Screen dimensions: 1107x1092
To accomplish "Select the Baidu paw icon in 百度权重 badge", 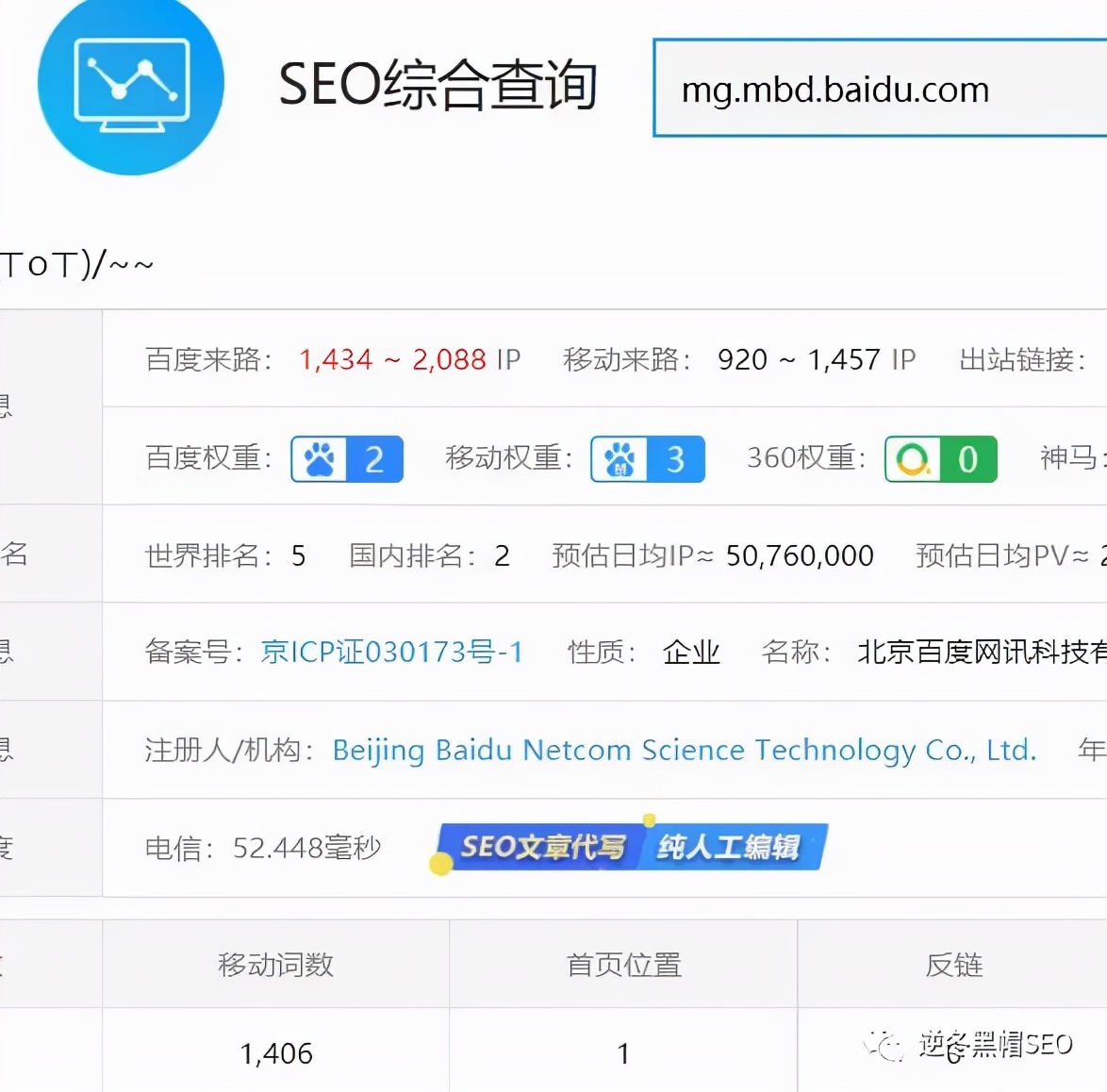I will [317, 459].
